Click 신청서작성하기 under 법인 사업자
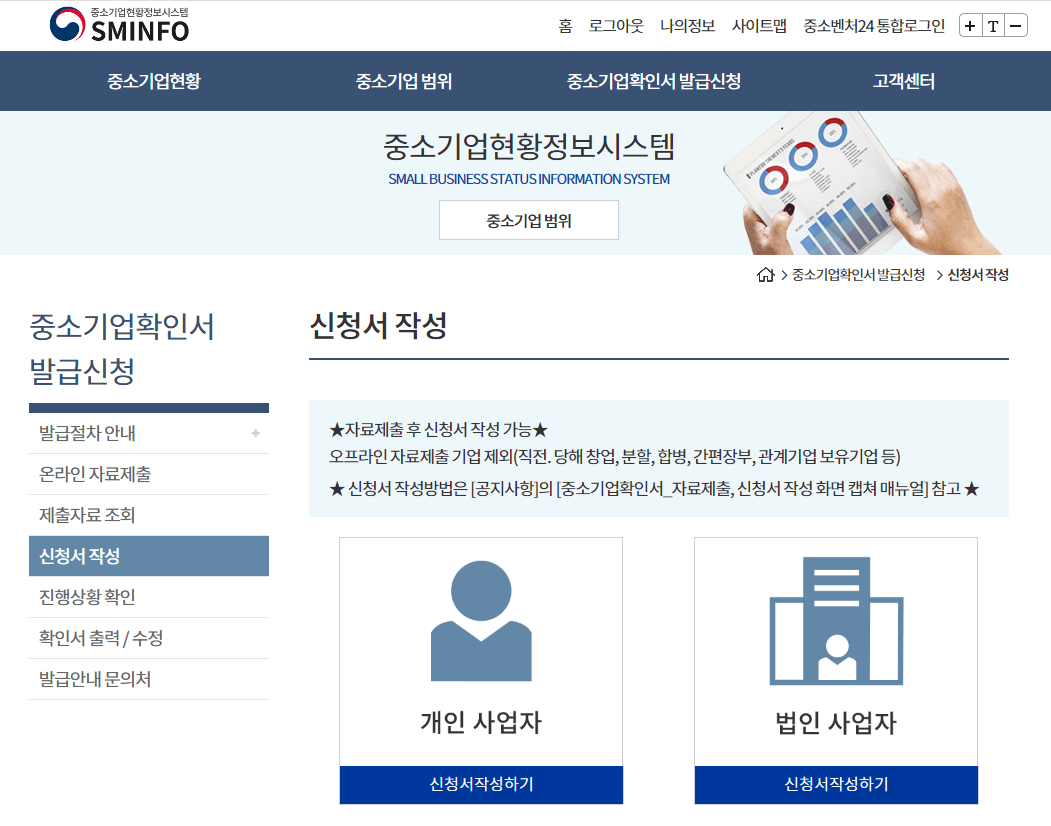1051x826 pixels. [x=836, y=785]
